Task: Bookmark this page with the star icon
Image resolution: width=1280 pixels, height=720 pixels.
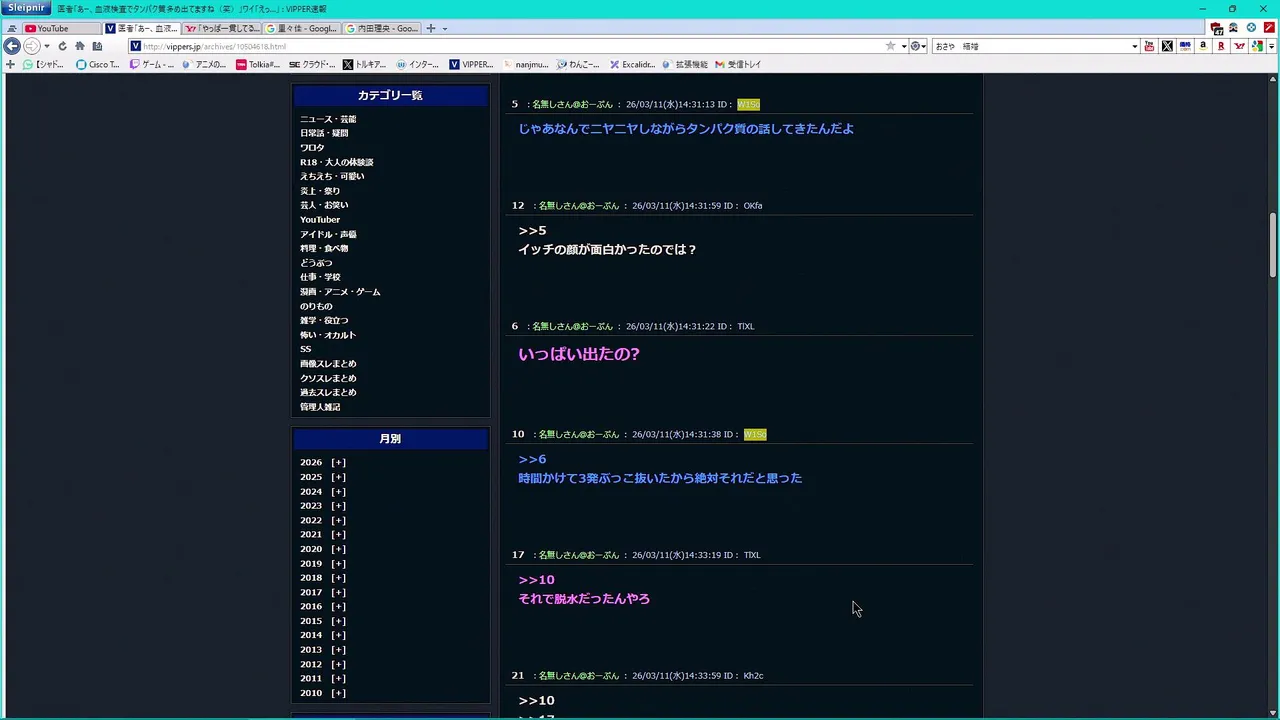Action: coord(890,46)
